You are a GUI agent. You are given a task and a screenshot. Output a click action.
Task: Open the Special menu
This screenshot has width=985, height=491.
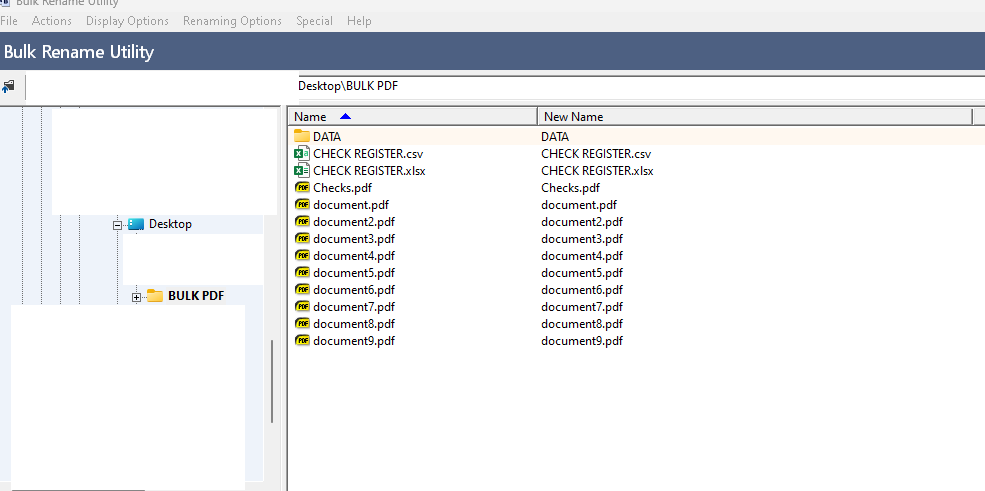pyautogui.click(x=315, y=21)
